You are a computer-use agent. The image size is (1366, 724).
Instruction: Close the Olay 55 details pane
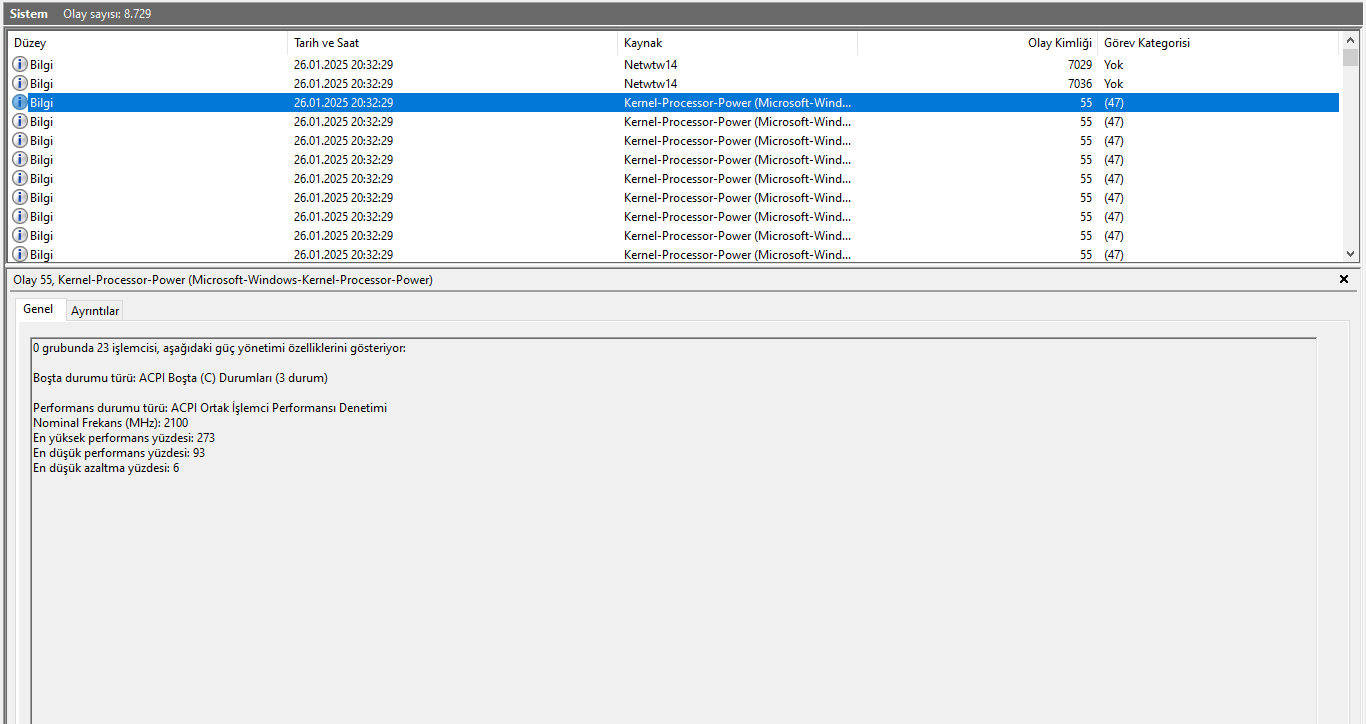(x=1344, y=280)
